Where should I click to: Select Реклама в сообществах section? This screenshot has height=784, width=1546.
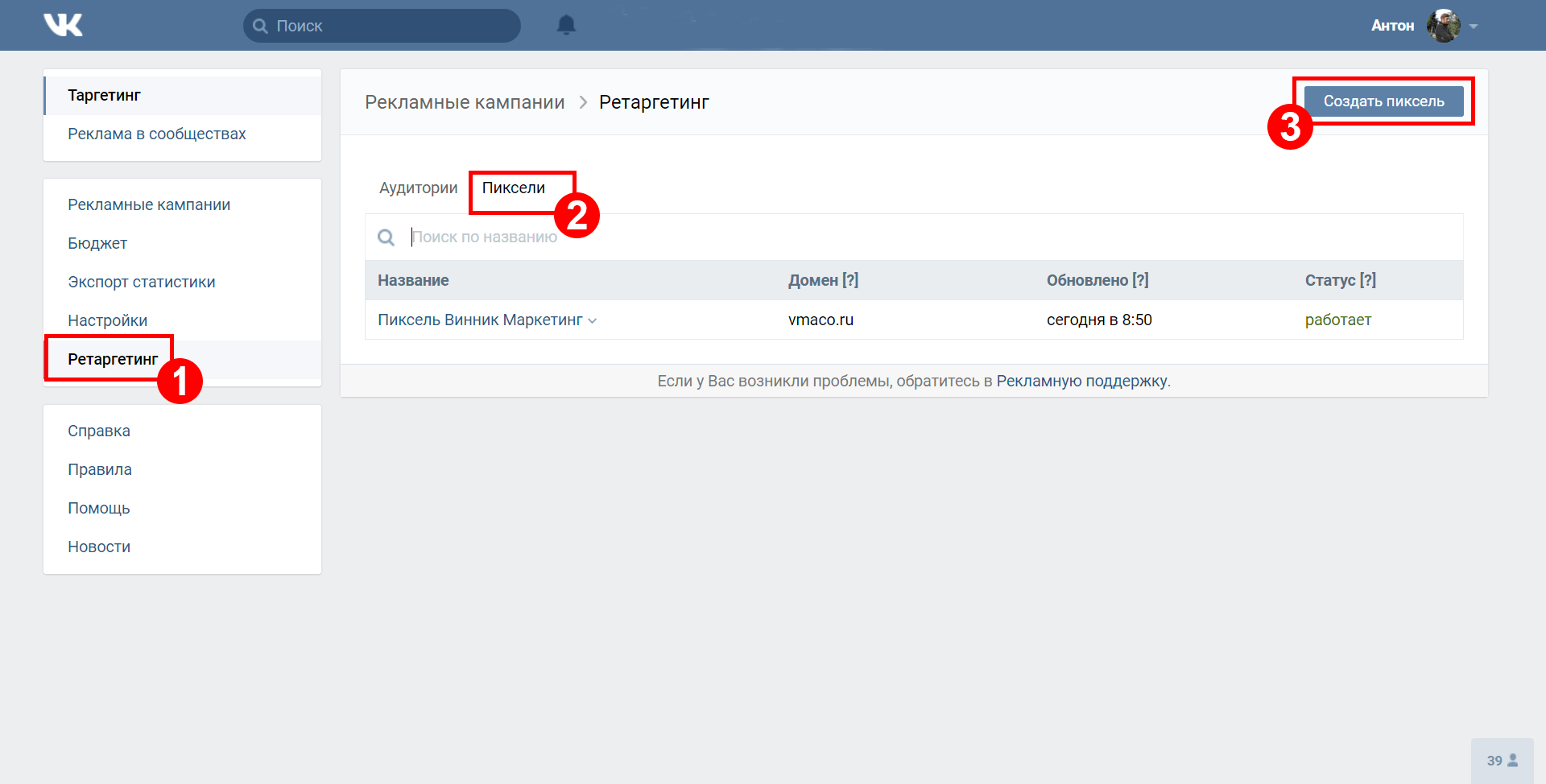[x=157, y=134]
